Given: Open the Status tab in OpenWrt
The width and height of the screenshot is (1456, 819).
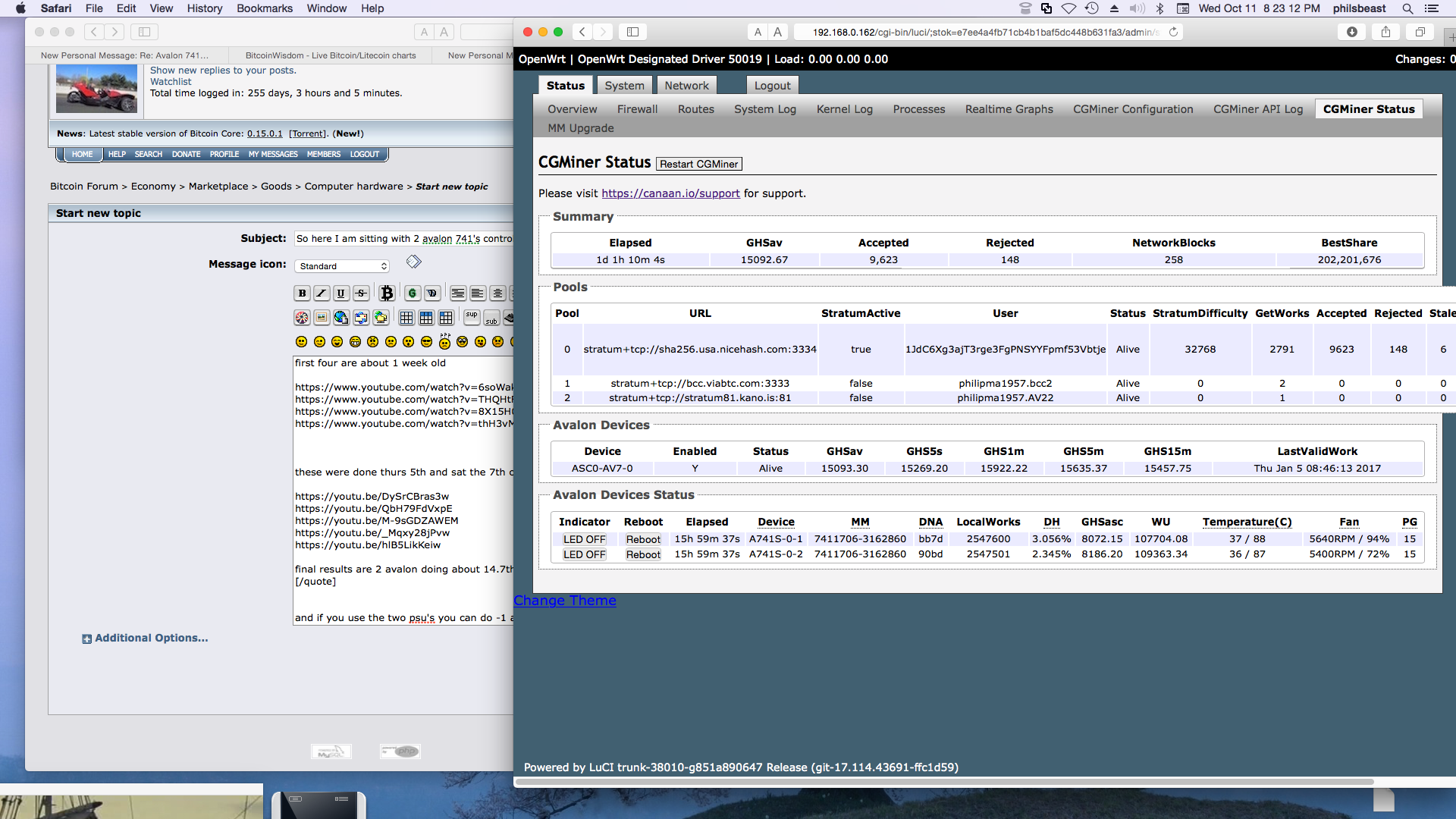Looking at the screenshot, I should pos(566,86).
